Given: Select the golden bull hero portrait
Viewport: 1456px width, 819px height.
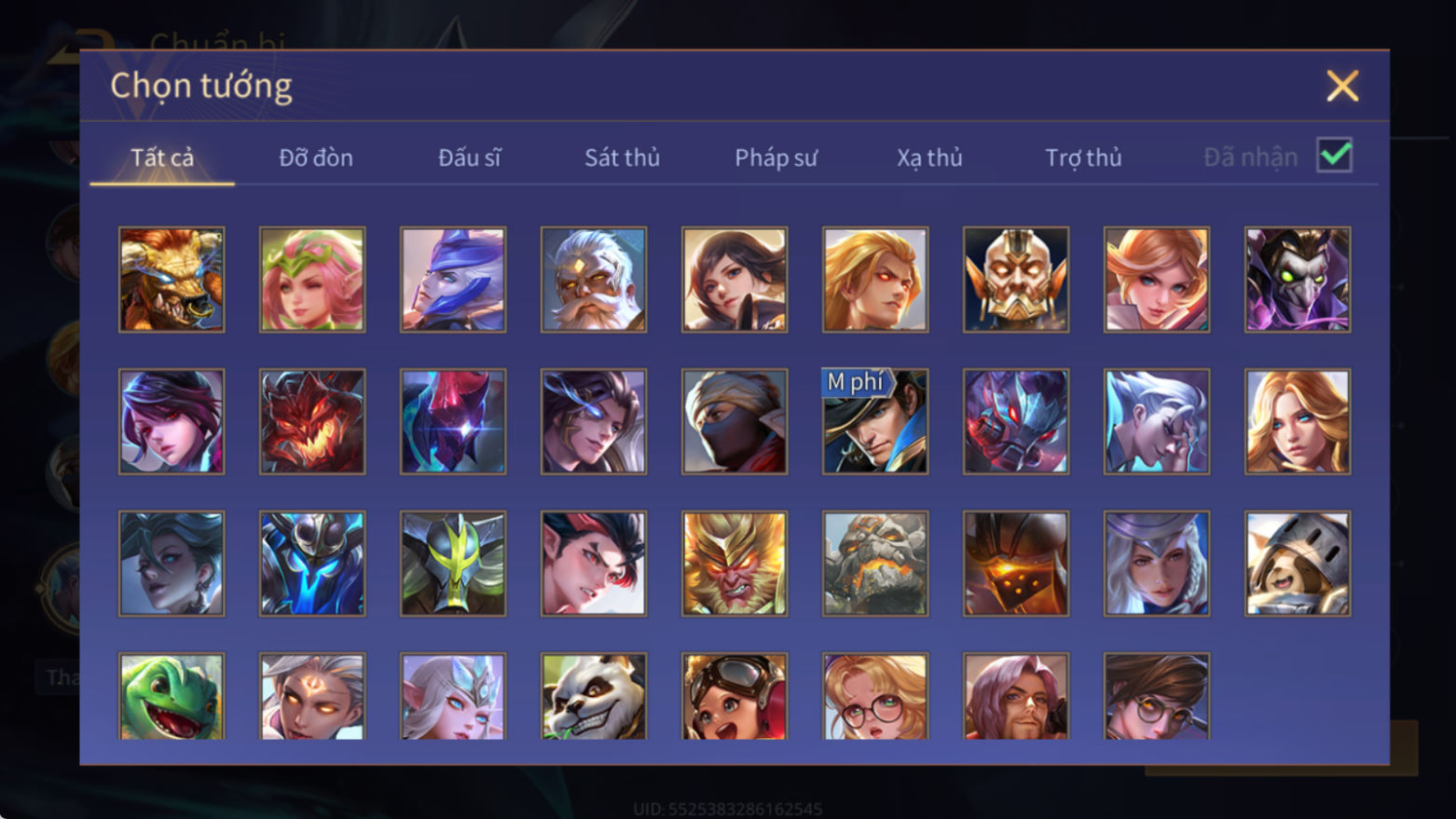Looking at the screenshot, I should pyautogui.click(x=172, y=280).
